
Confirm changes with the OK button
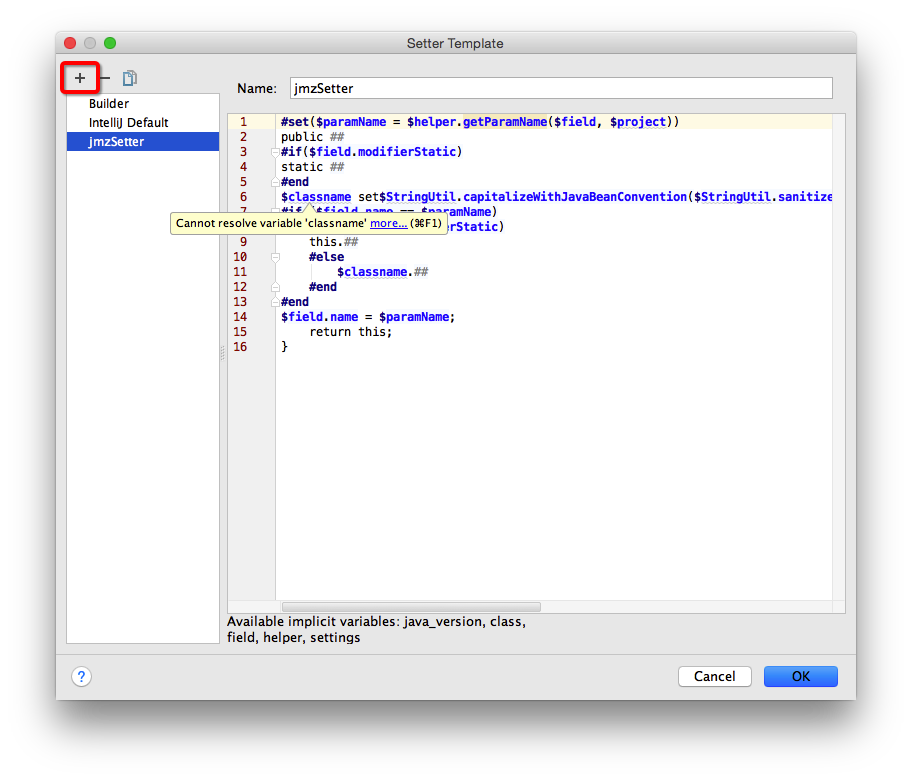click(800, 676)
